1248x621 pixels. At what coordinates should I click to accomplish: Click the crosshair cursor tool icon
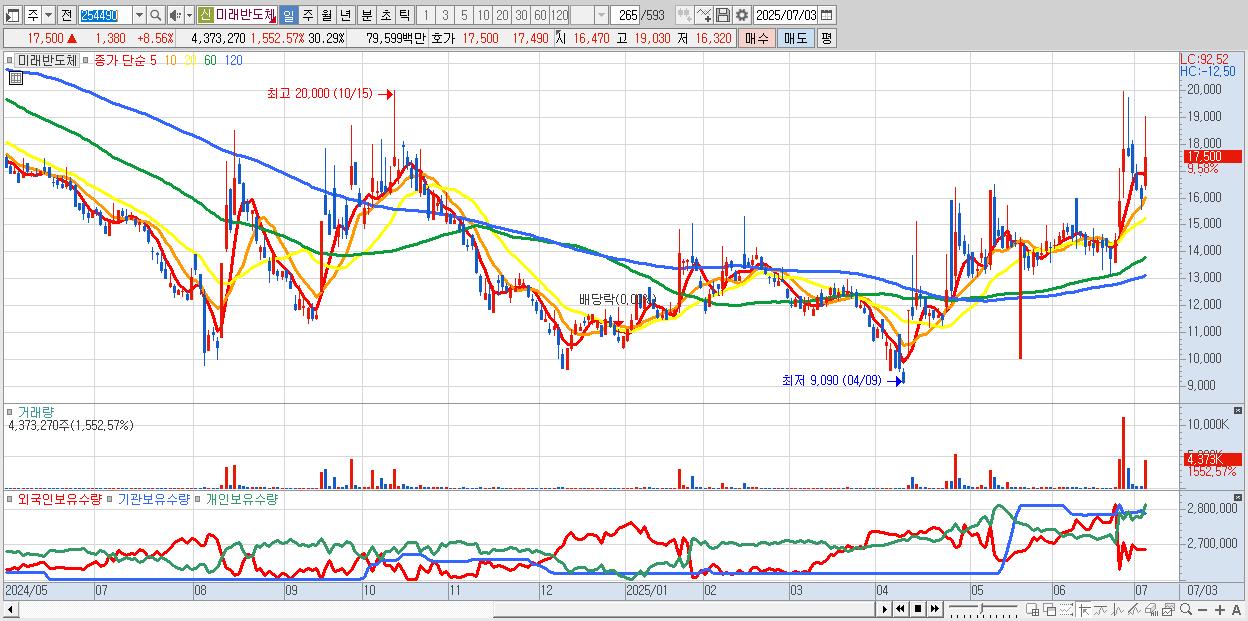tap(1084, 610)
